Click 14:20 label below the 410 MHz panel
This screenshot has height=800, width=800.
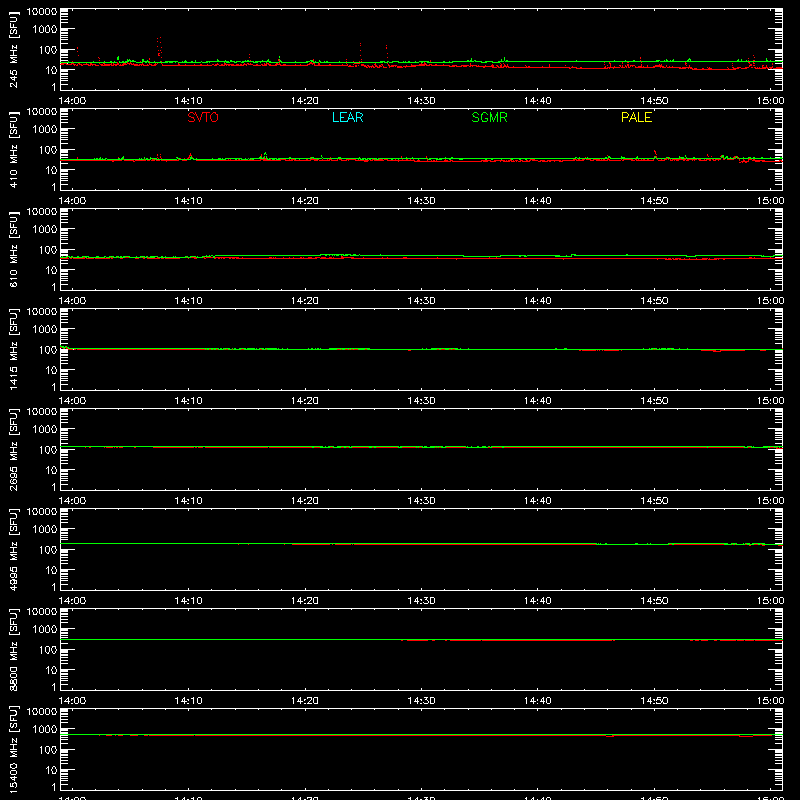pos(305,201)
